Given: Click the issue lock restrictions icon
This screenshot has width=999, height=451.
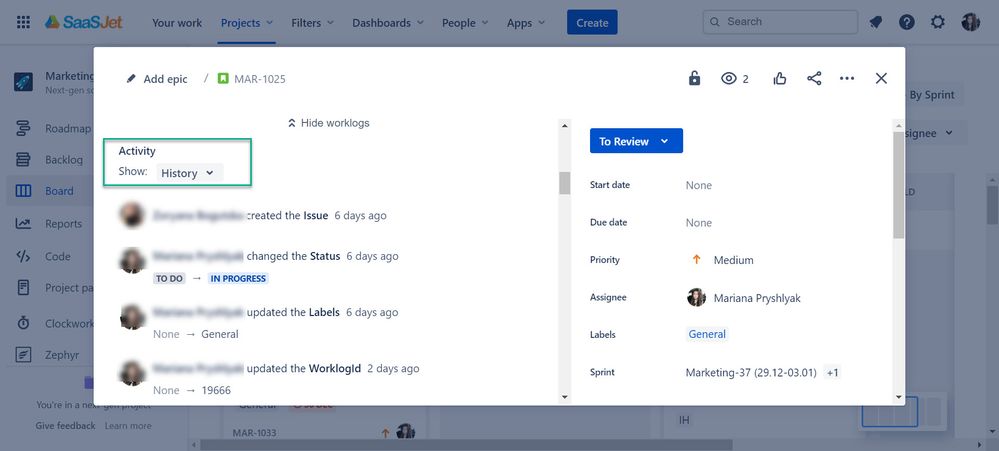Looking at the screenshot, I should pyautogui.click(x=694, y=78).
